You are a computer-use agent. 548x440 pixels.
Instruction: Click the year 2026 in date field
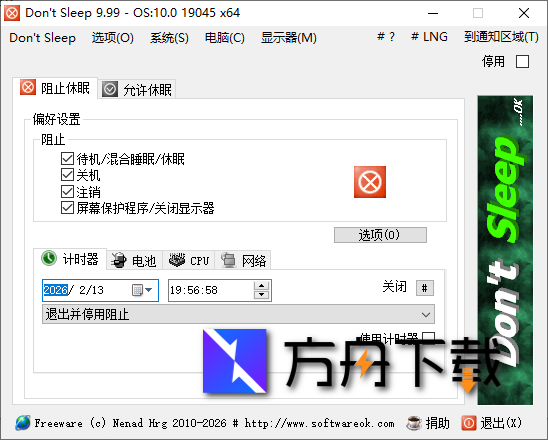[x=56, y=290]
